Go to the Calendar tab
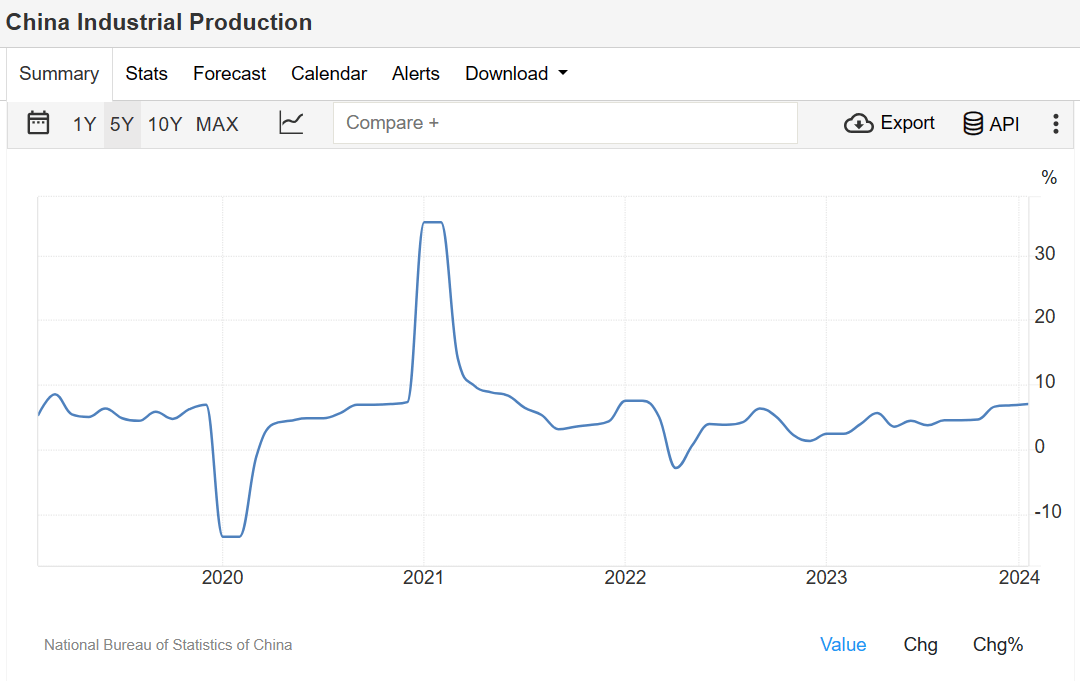This screenshot has width=1080, height=681. [329, 74]
